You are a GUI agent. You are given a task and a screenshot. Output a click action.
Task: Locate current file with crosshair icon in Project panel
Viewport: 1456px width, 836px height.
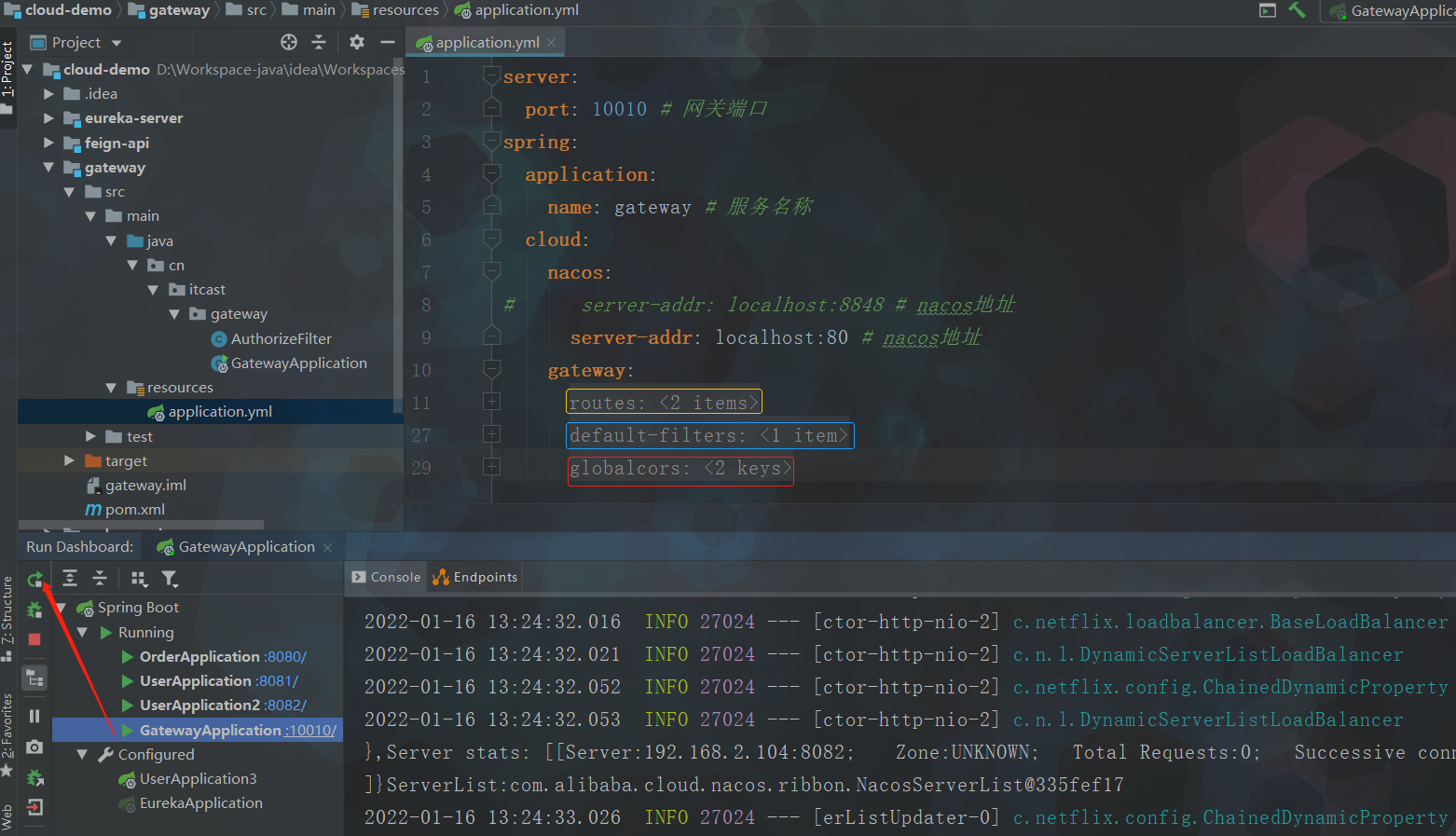coord(289,42)
